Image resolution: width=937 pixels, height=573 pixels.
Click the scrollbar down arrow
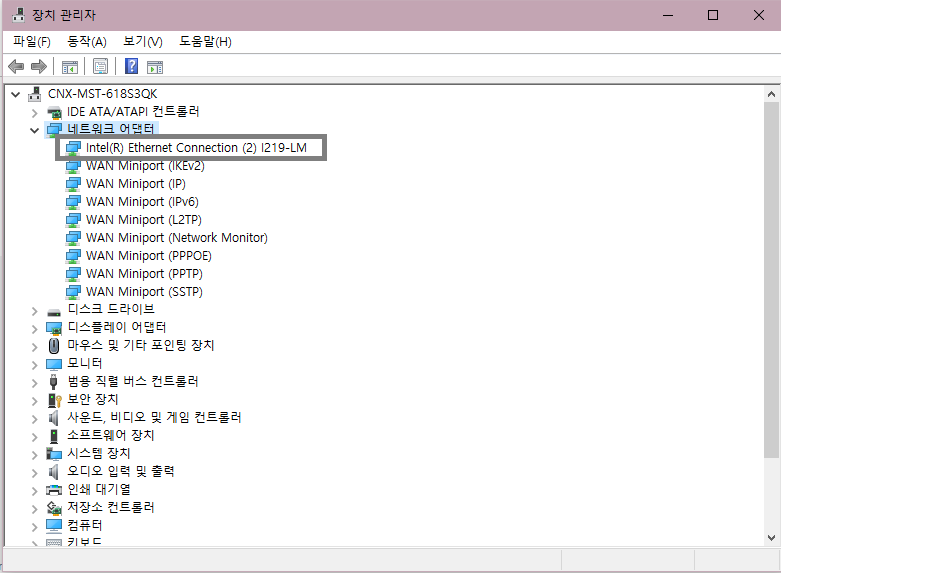point(771,538)
